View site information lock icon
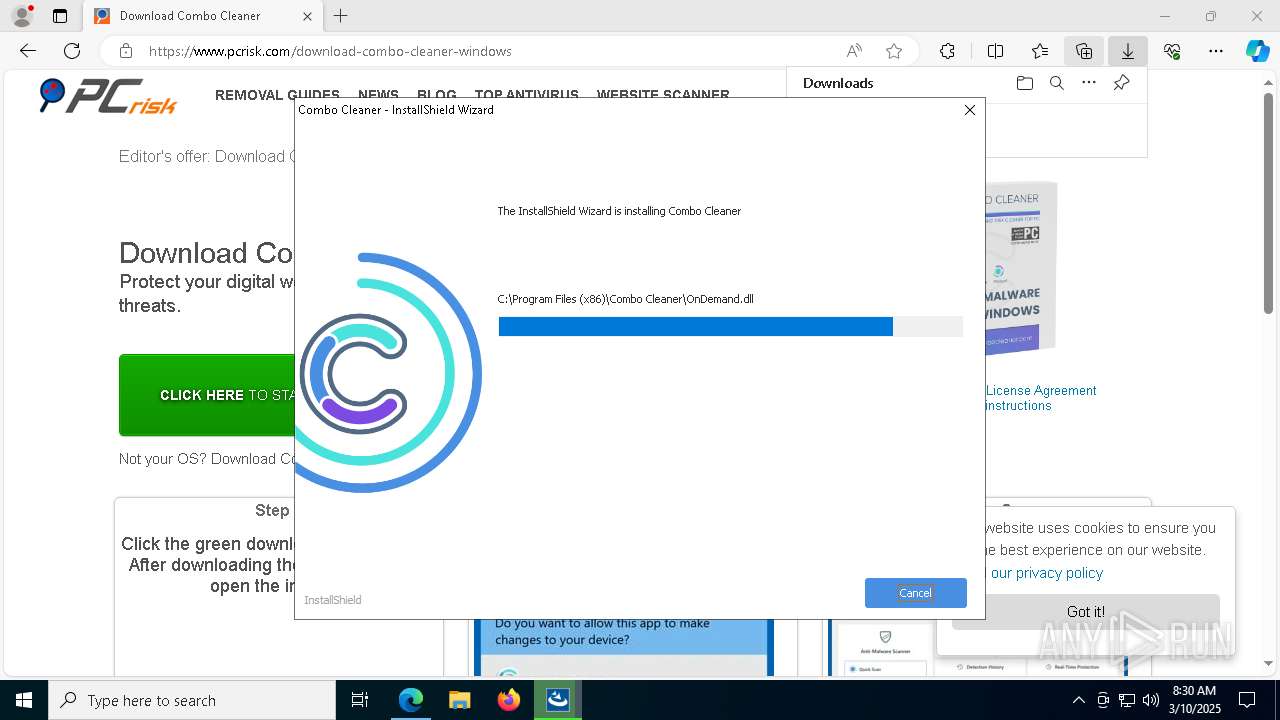This screenshot has width=1280, height=720. click(126, 51)
